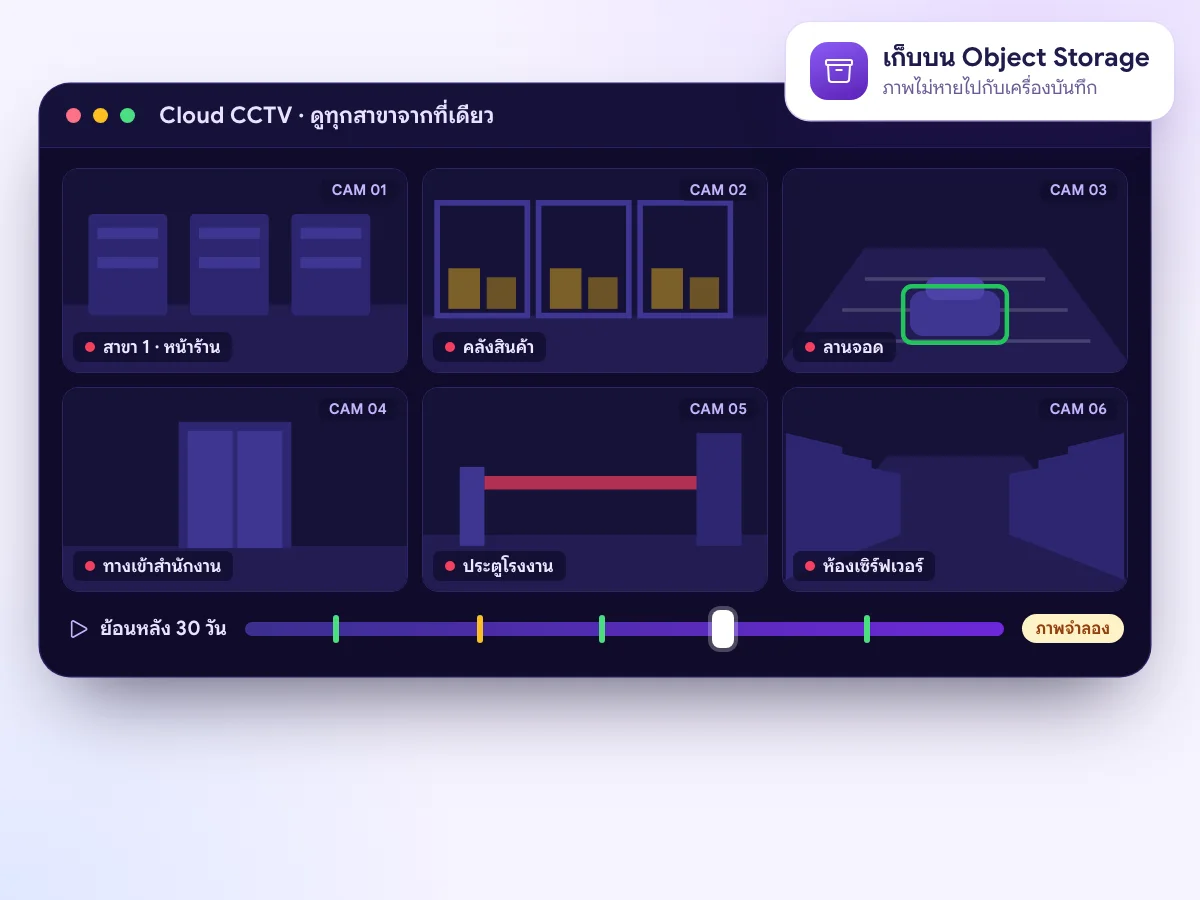The width and height of the screenshot is (1200, 900).
Task: Open the CAM 06 server room feed
Action: click(x=955, y=490)
